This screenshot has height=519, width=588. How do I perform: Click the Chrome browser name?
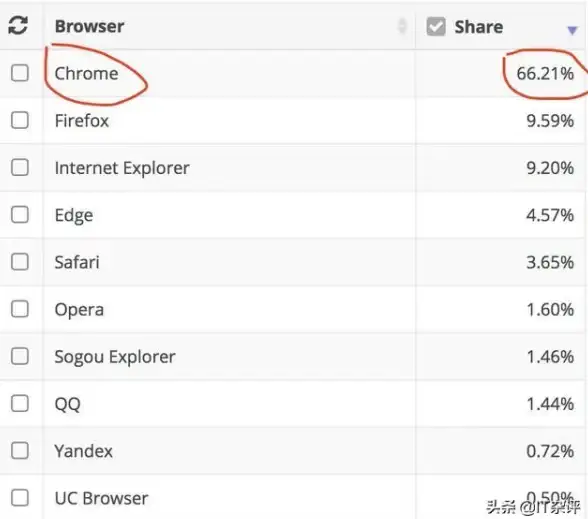click(86, 74)
